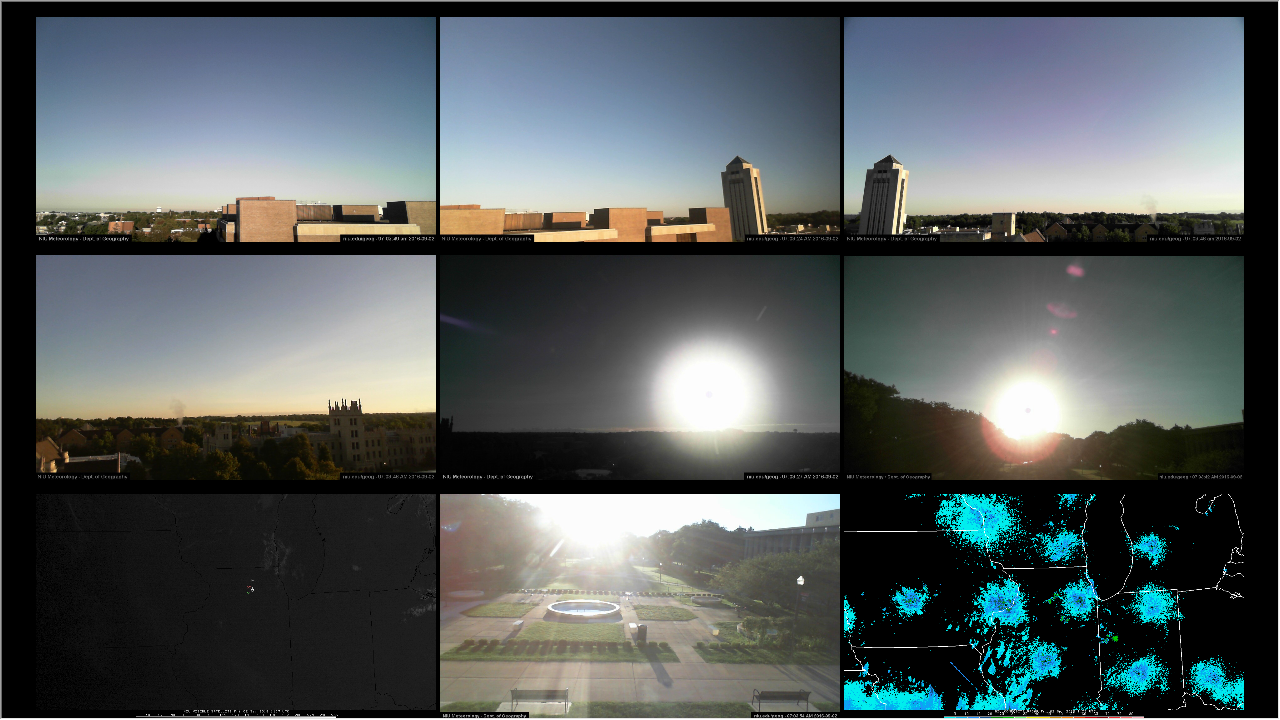The image size is (1280, 720).
Task: Click the caption bar under the satellite map
Action: point(236,713)
